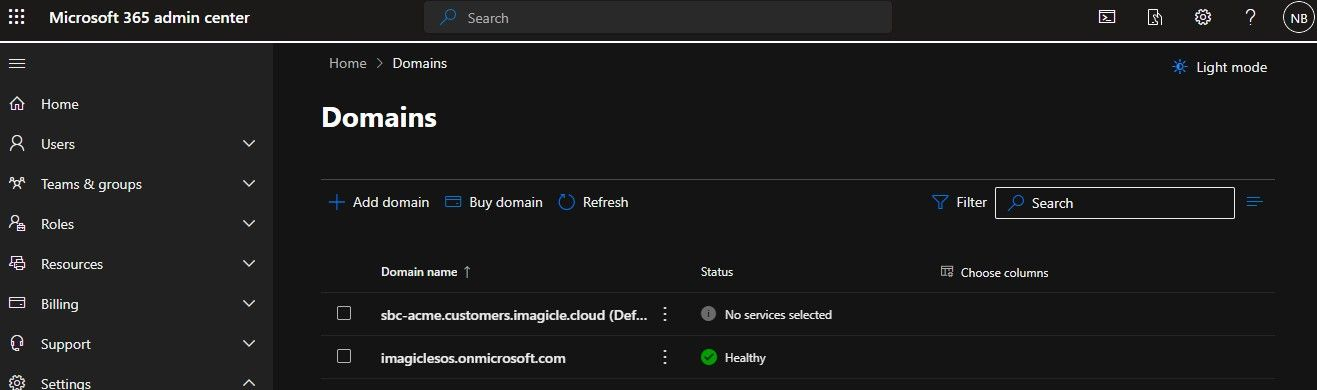This screenshot has height=390, width=1317.
Task: Click the Home breadcrumb link
Action: click(x=348, y=63)
